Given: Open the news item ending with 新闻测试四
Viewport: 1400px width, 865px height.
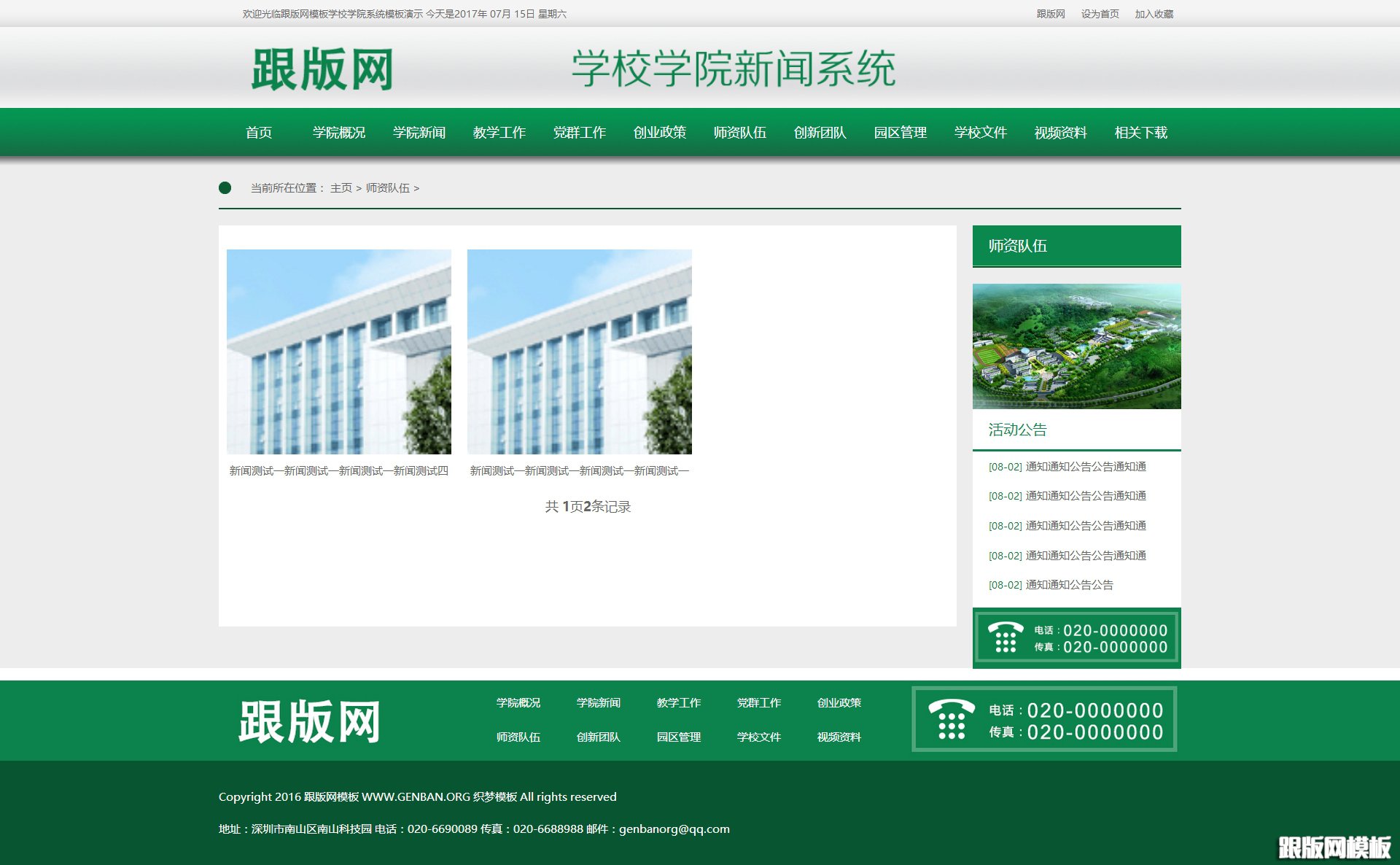Looking at the screenshot, I should 338,470.
